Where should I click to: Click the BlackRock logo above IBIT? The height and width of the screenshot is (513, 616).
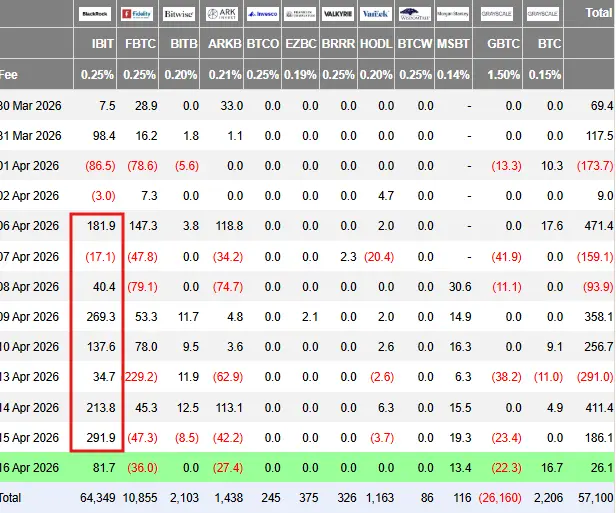tap(95, 14)
